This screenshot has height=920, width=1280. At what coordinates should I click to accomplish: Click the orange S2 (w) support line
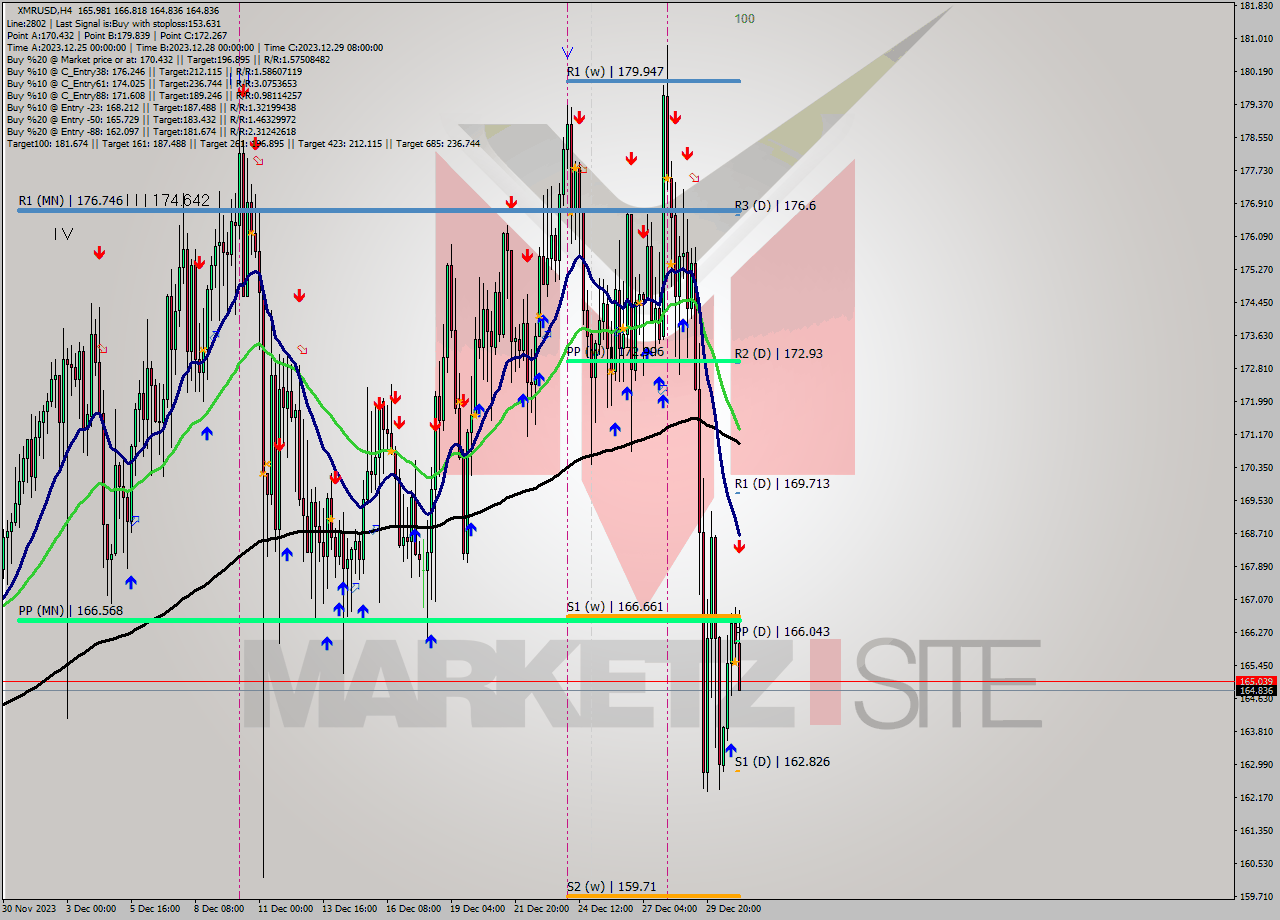click(653, 896)
